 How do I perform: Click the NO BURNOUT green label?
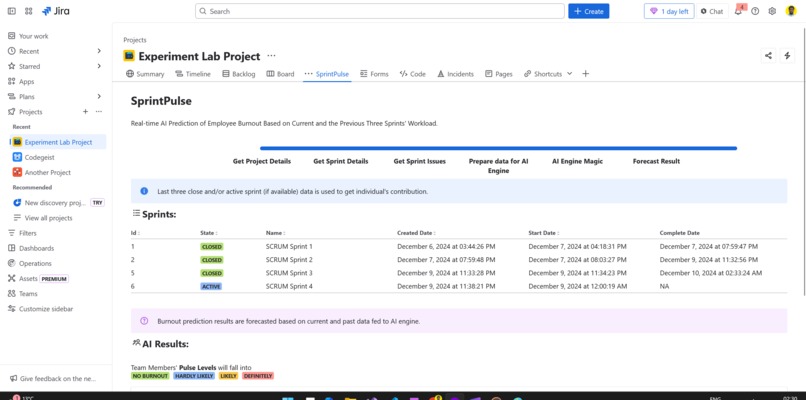click(x=150, y=376)
